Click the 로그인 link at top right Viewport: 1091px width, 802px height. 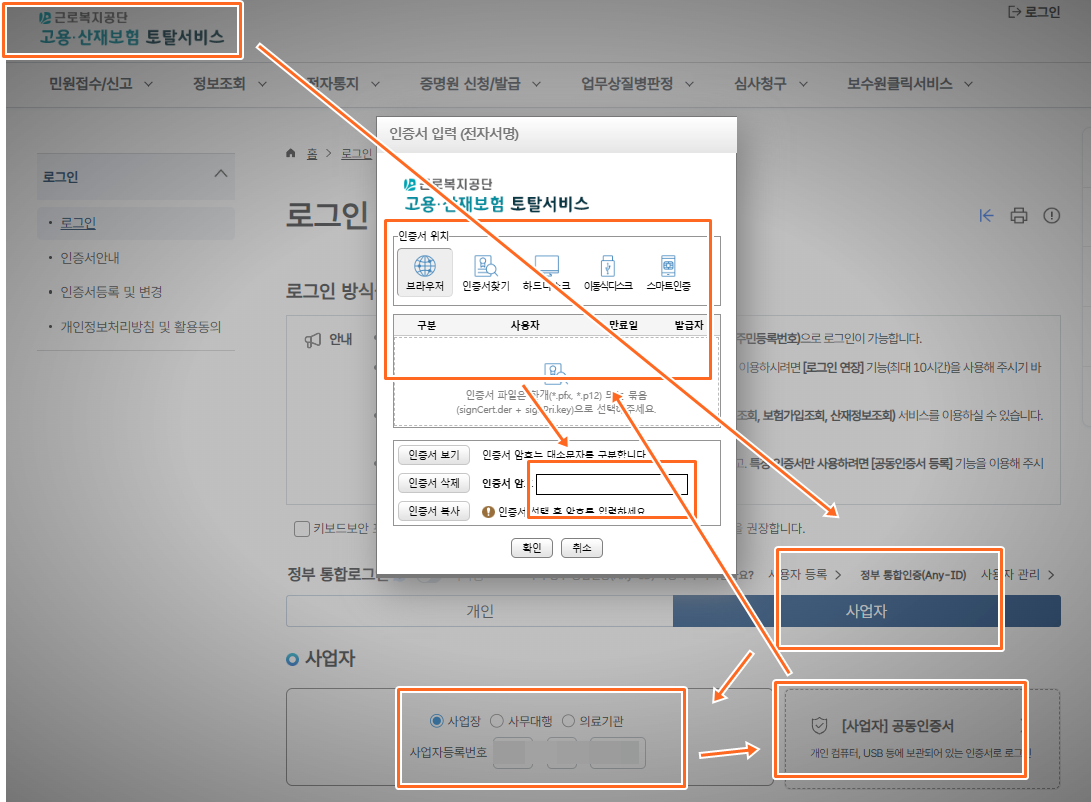1034,12
